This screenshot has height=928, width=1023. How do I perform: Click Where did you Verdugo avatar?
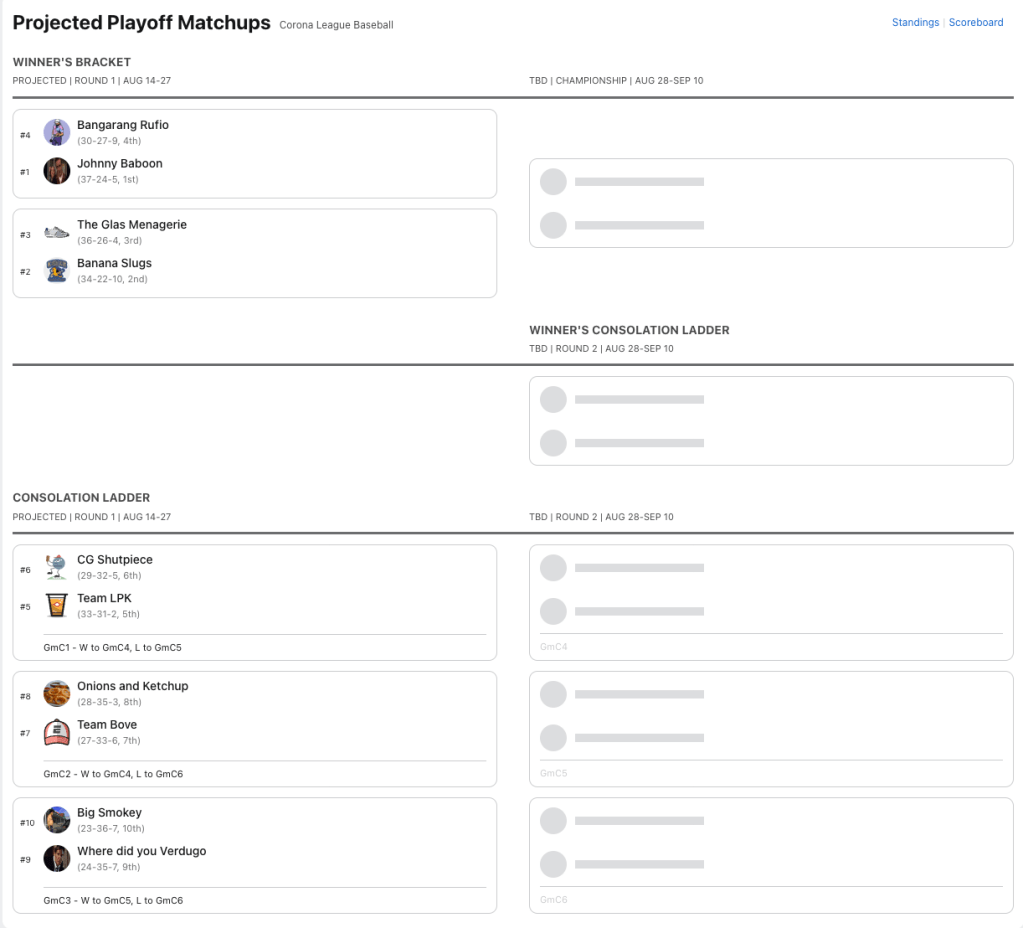[57, 859]
